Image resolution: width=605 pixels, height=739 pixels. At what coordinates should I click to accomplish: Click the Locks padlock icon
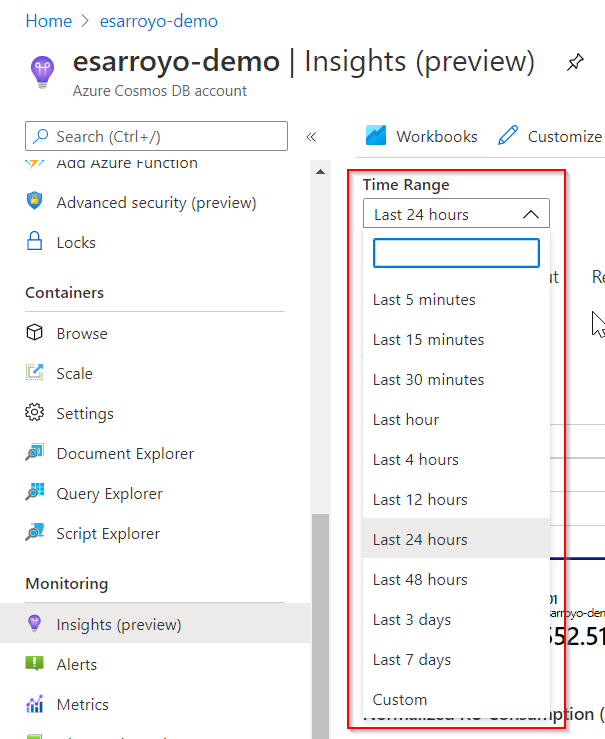[35, 242]
